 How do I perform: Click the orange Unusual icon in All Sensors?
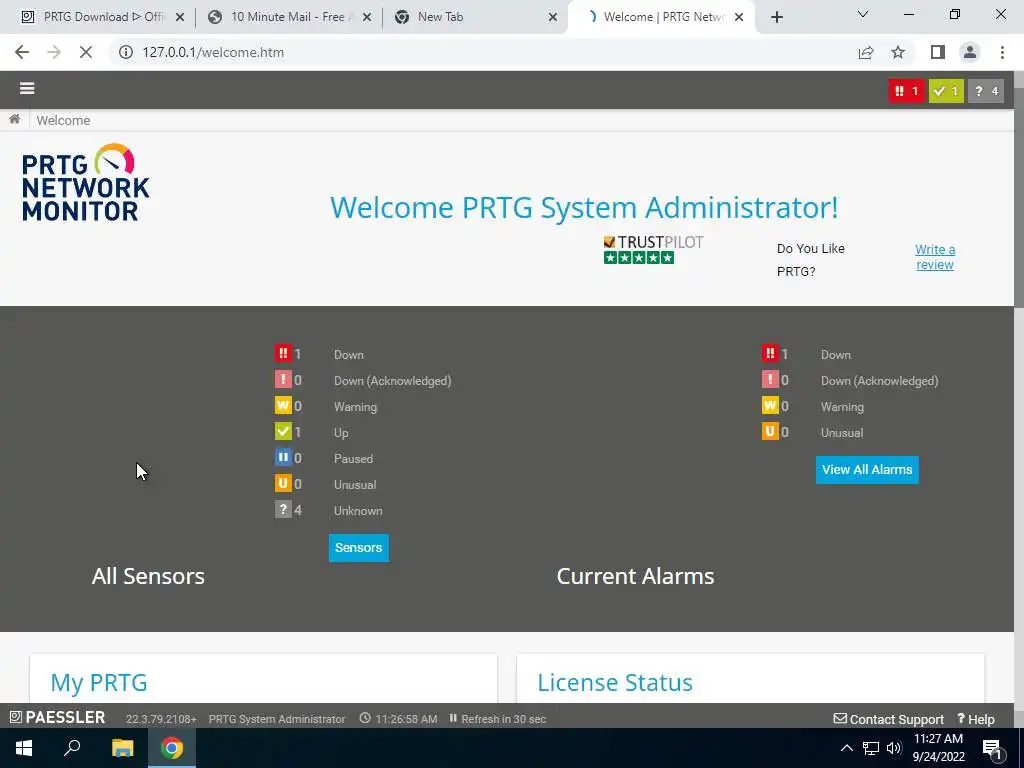coord(283,484)
